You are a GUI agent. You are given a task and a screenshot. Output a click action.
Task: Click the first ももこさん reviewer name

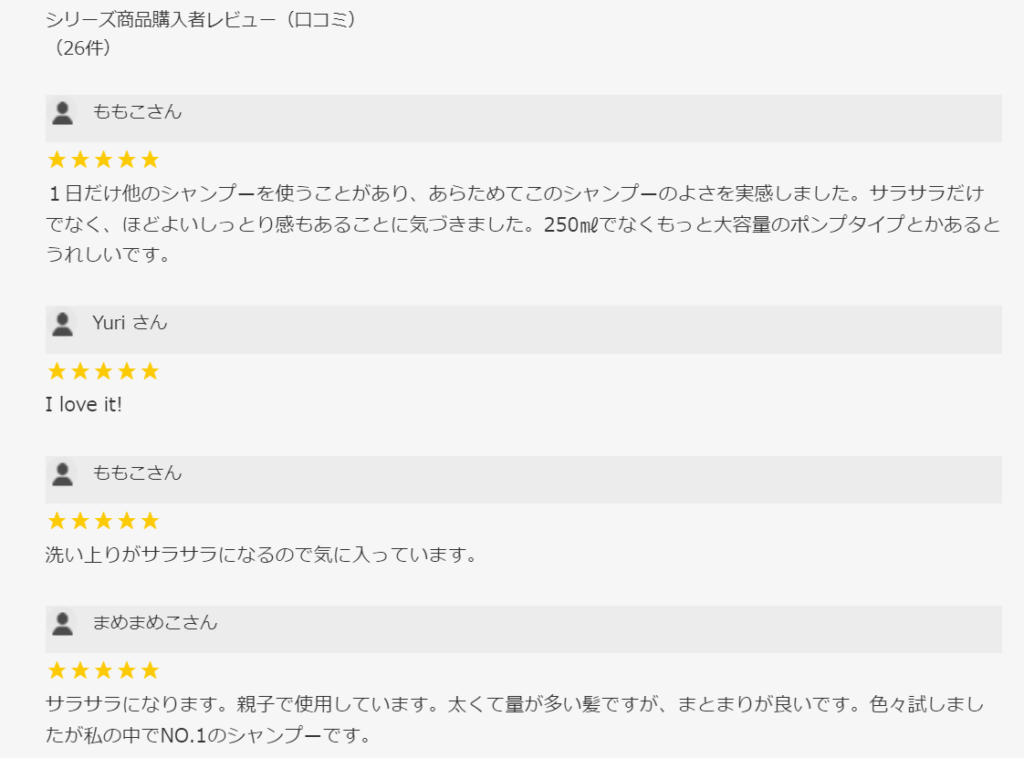tap(137, 112)
